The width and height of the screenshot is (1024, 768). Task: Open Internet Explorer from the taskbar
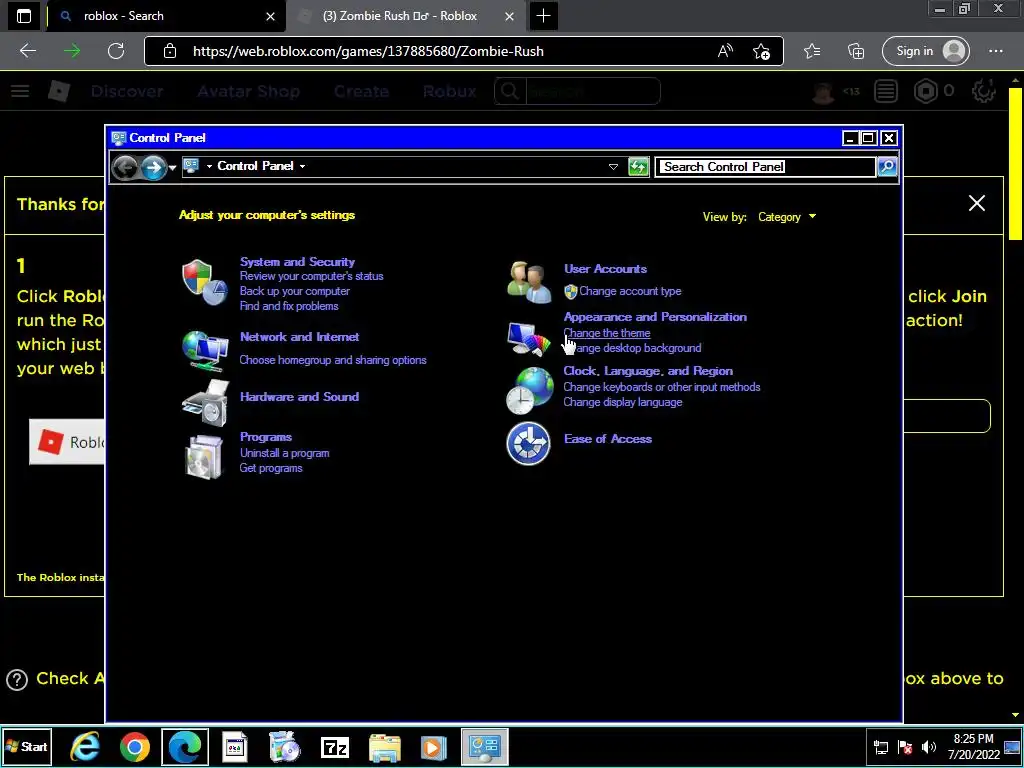pyautogui.click(x=85, y=746)
